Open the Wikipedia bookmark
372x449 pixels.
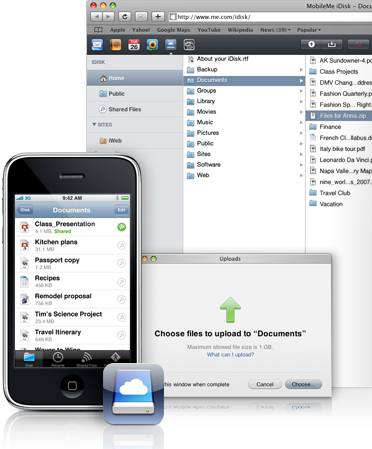(240, 30)
